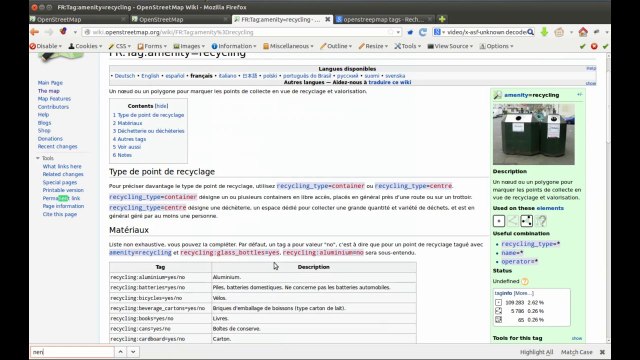Toggle Match Case in the find bar

coord(576,352)
